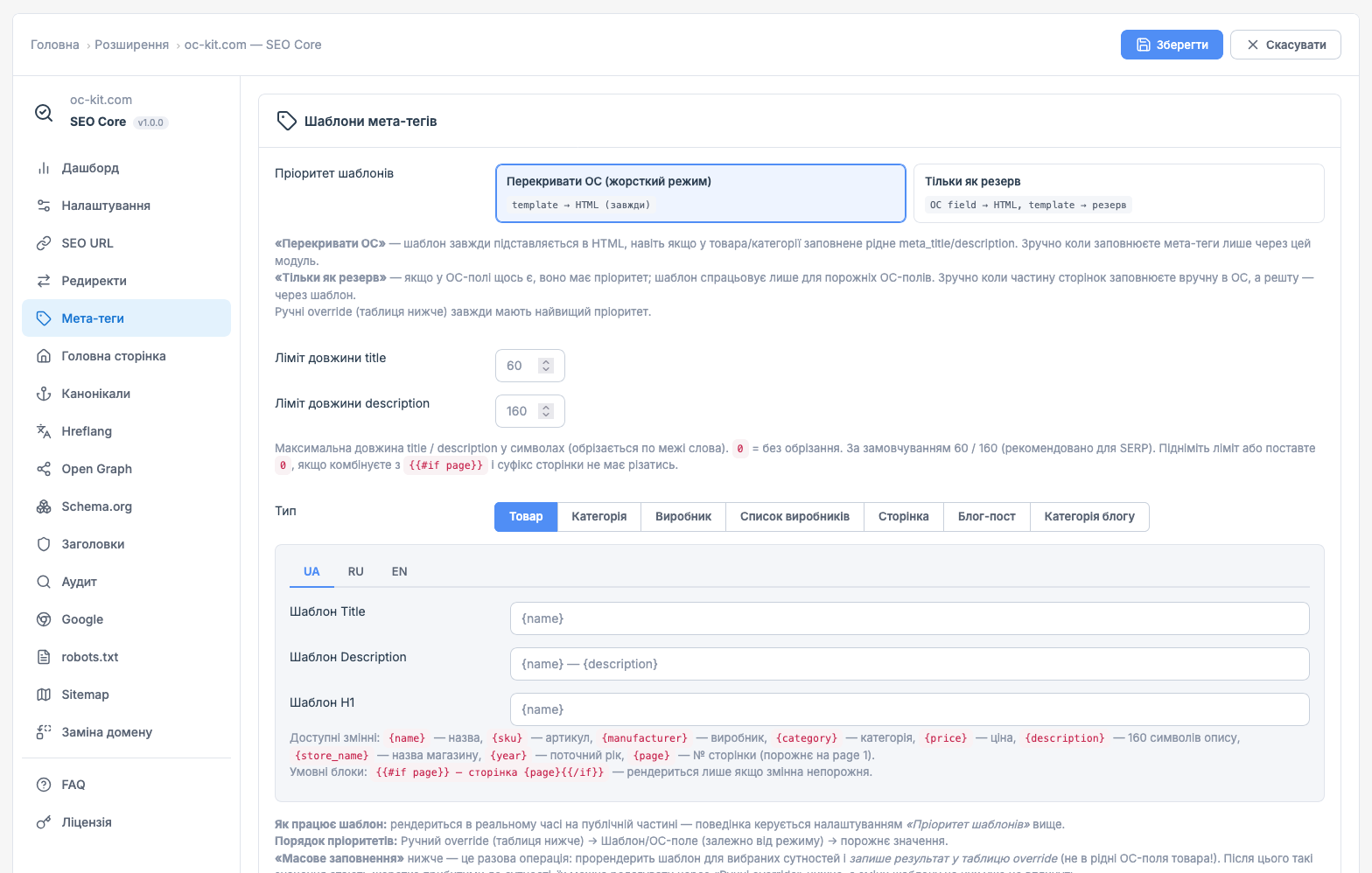Switch type to Товар

point(526,517)
